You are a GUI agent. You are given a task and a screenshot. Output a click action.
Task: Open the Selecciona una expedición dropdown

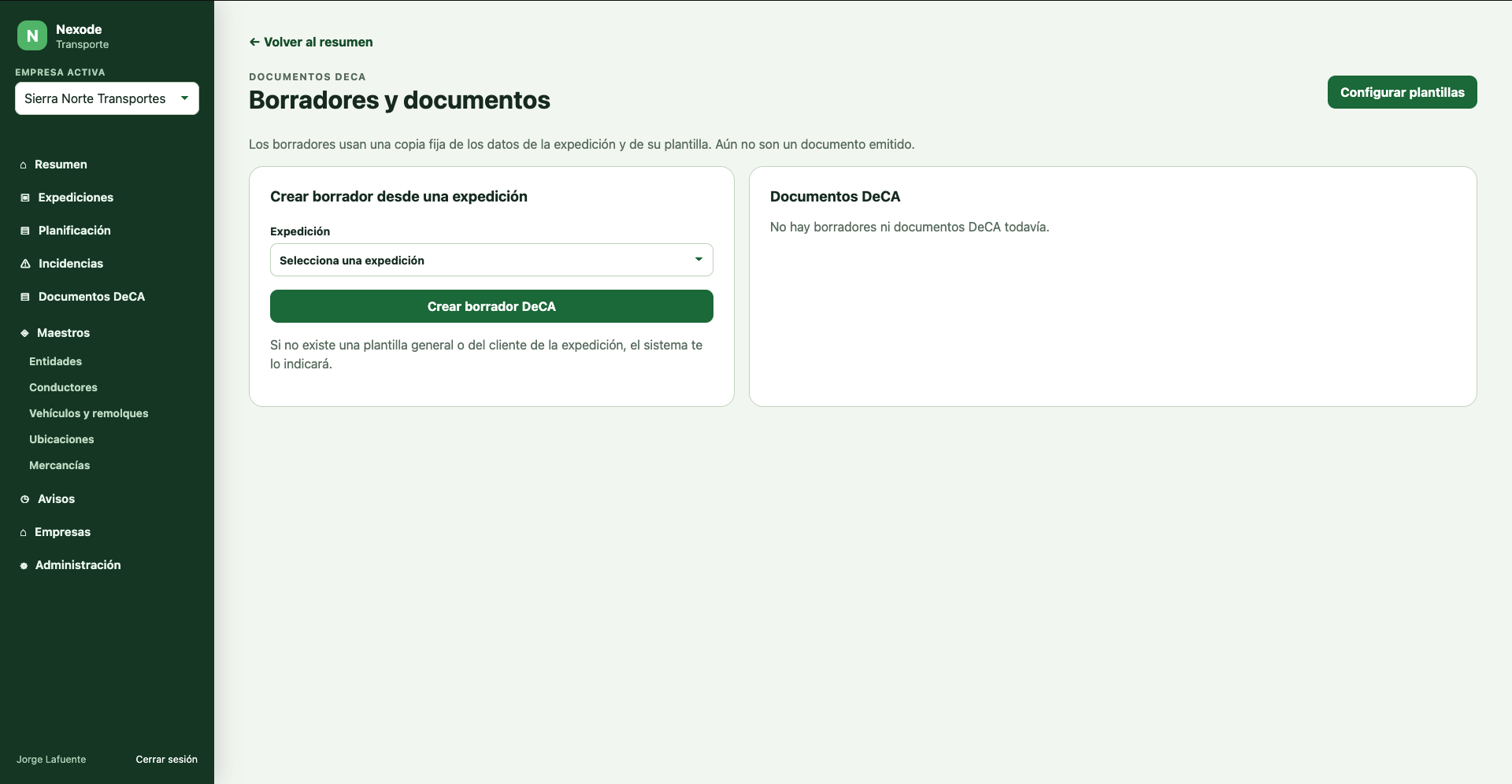[491, 260]
